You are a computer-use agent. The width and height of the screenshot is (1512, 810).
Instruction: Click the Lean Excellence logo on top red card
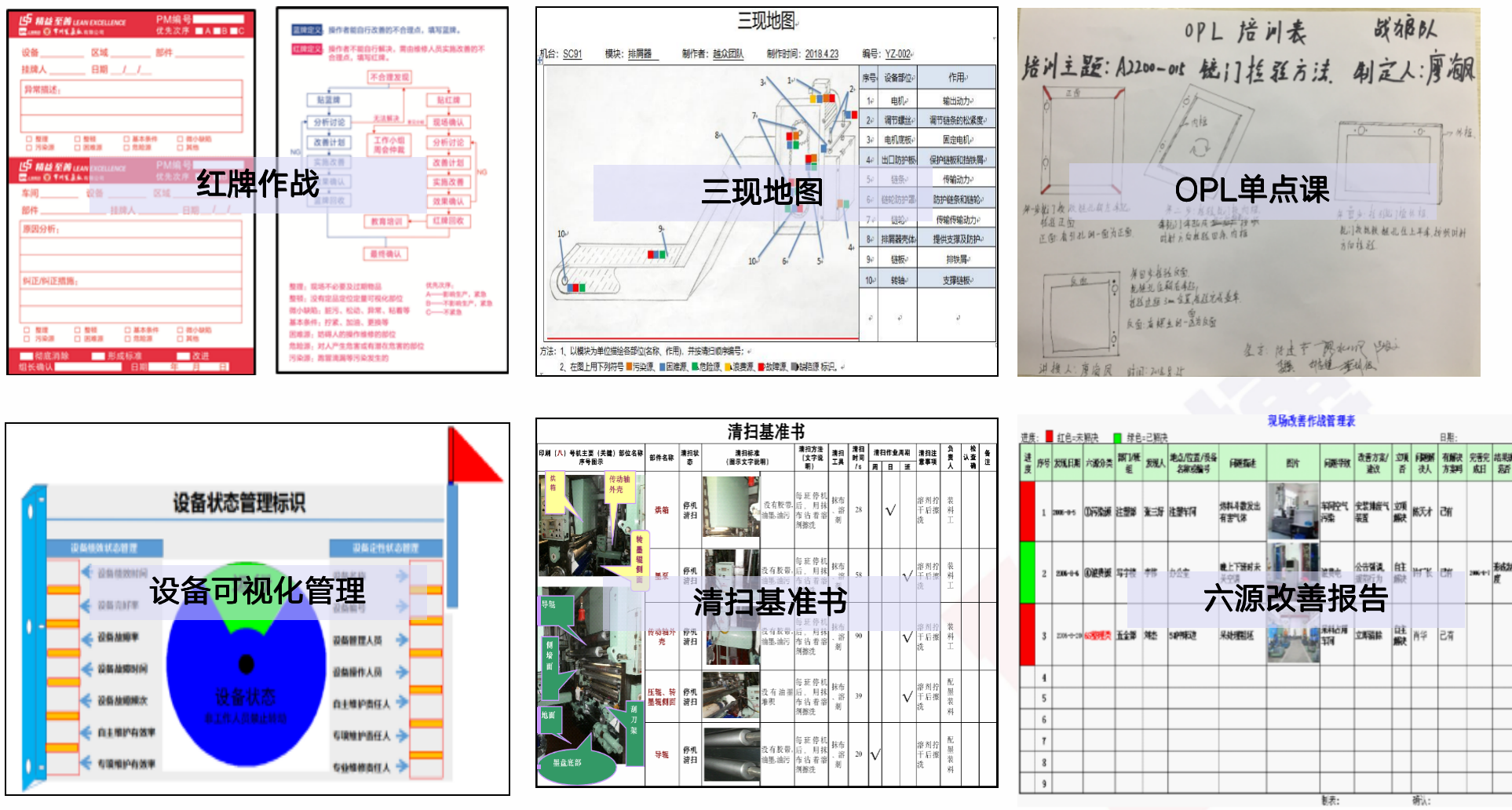pos(72,24)
